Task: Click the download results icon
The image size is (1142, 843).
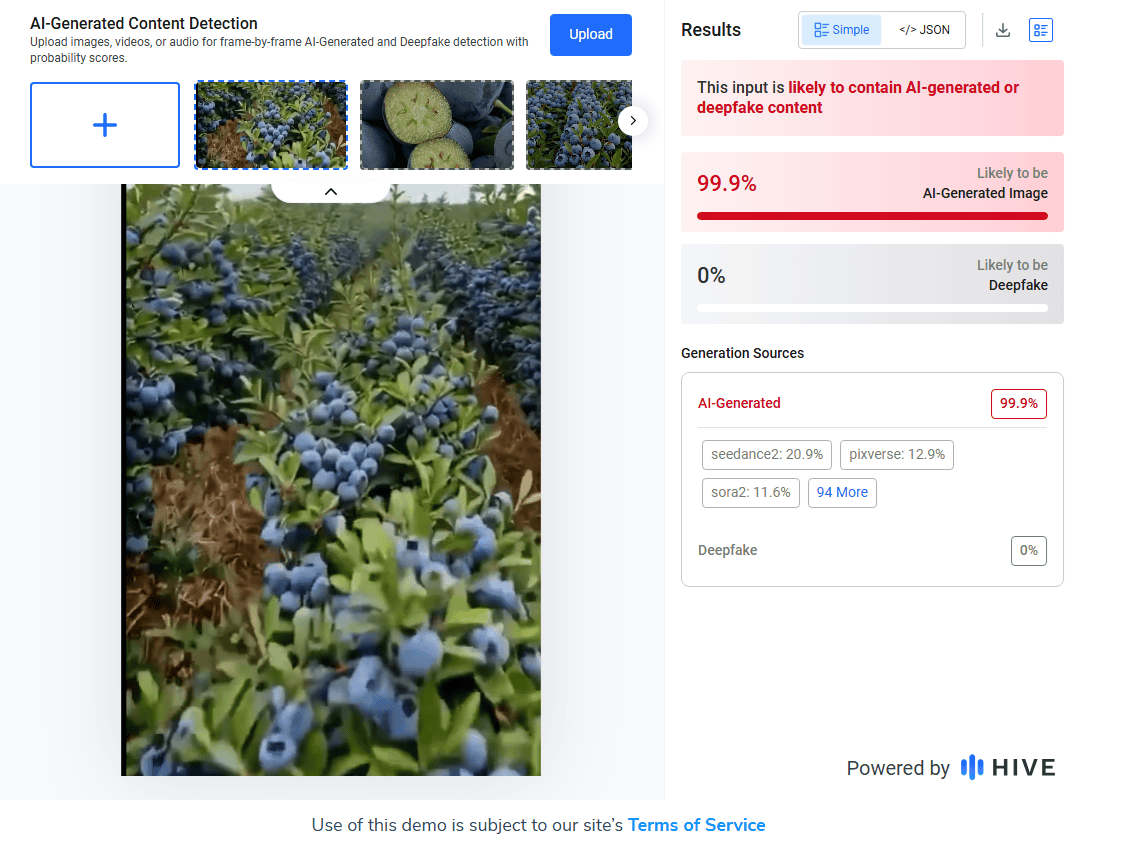Action: (1003, 30)
